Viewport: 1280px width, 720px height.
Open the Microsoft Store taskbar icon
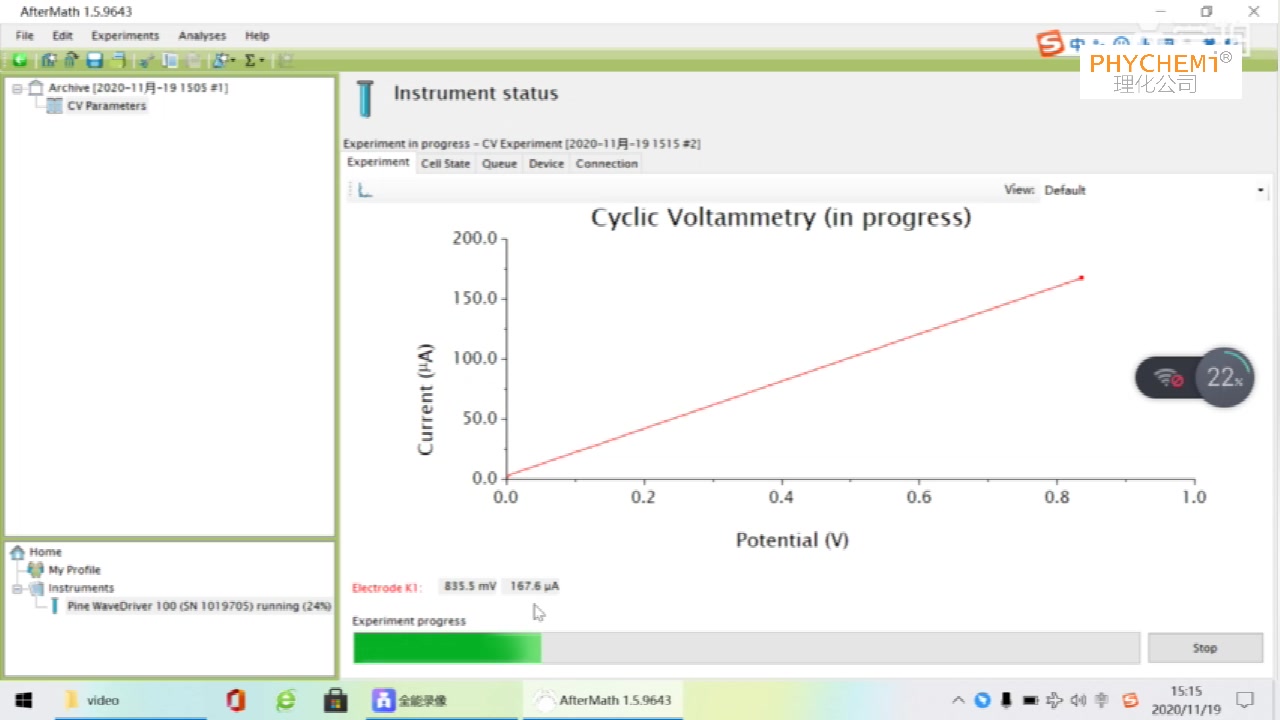coord(335,700)
